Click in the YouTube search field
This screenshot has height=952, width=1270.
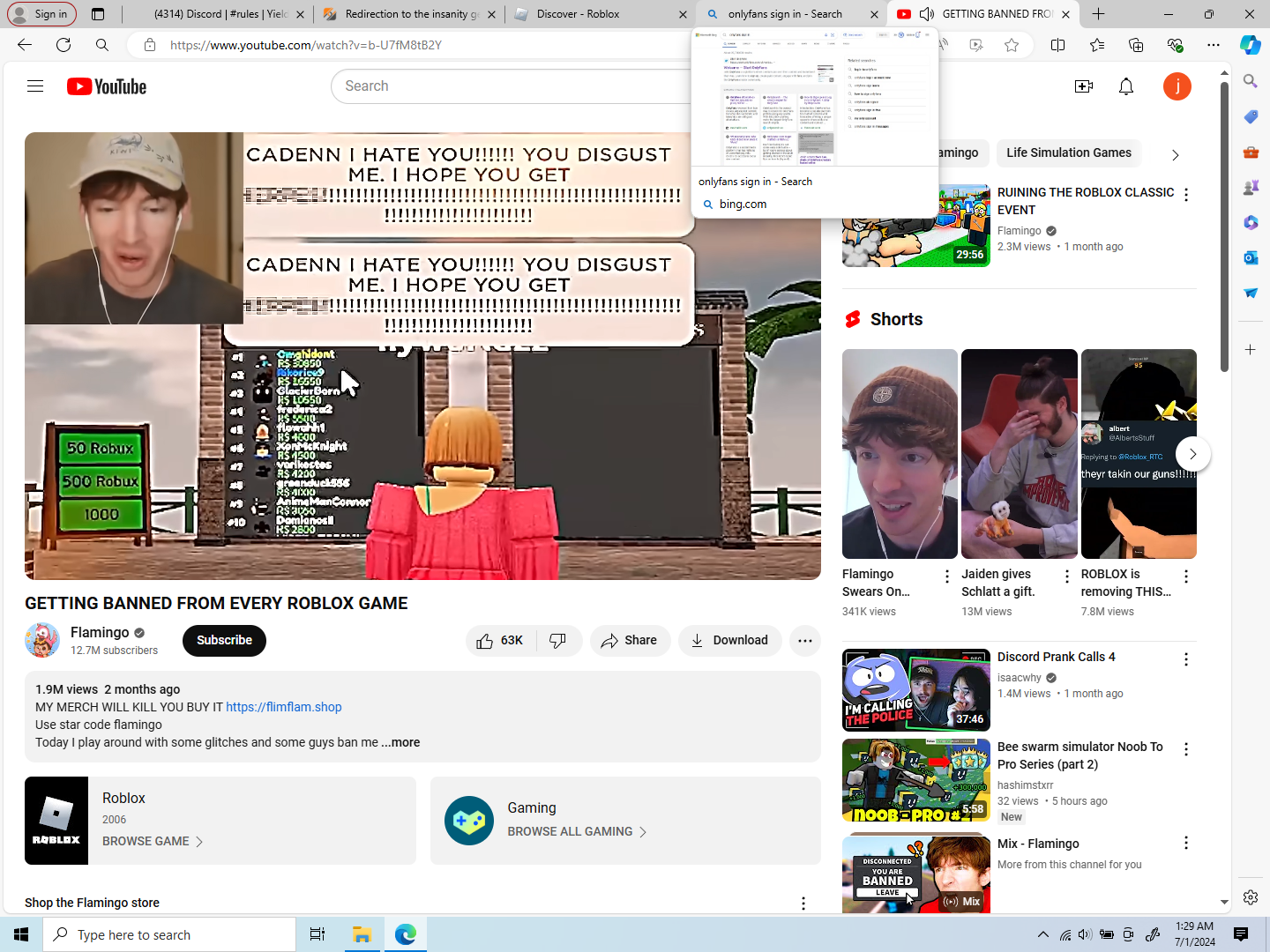point(512,86)
